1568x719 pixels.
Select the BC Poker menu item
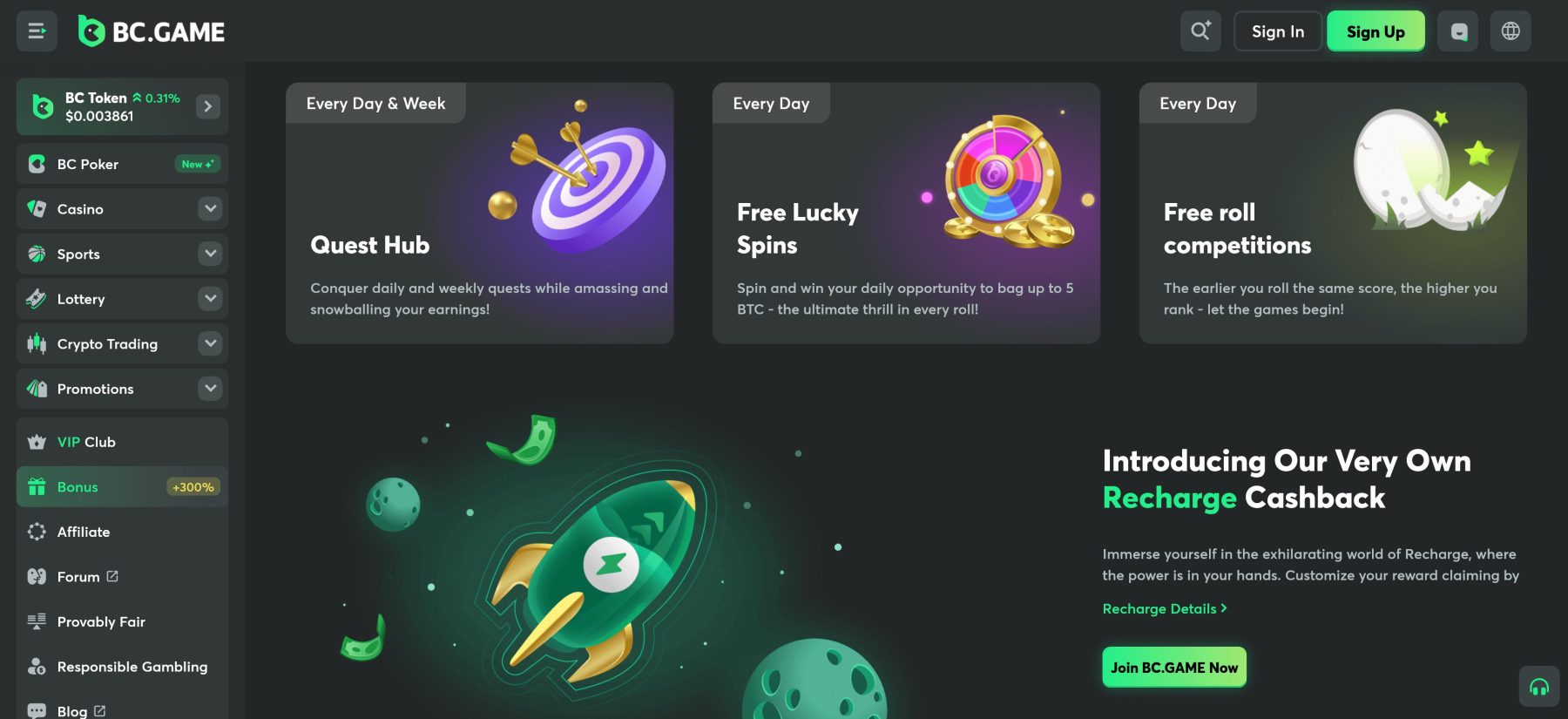coord(122,164)
